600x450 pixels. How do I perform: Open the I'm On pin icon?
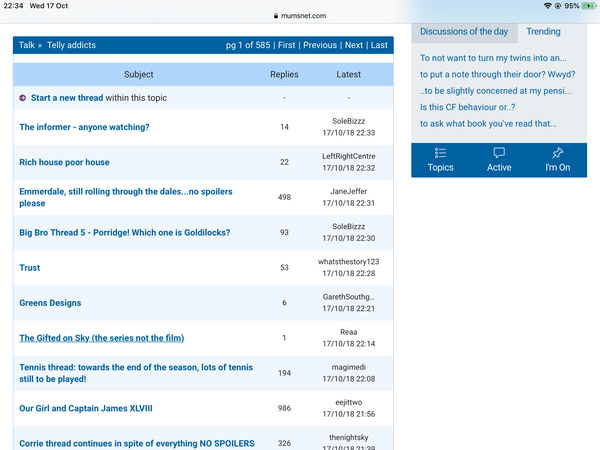(x=557, y=153)
